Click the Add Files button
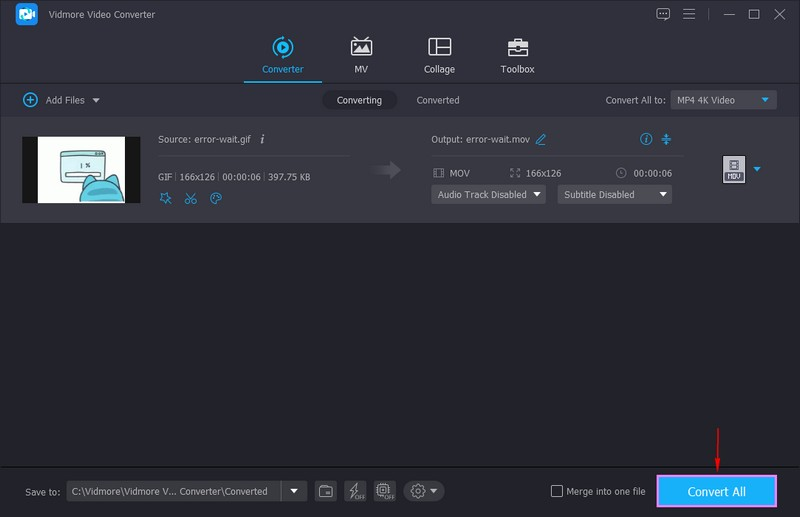800x517 pixels. [60, 100]
